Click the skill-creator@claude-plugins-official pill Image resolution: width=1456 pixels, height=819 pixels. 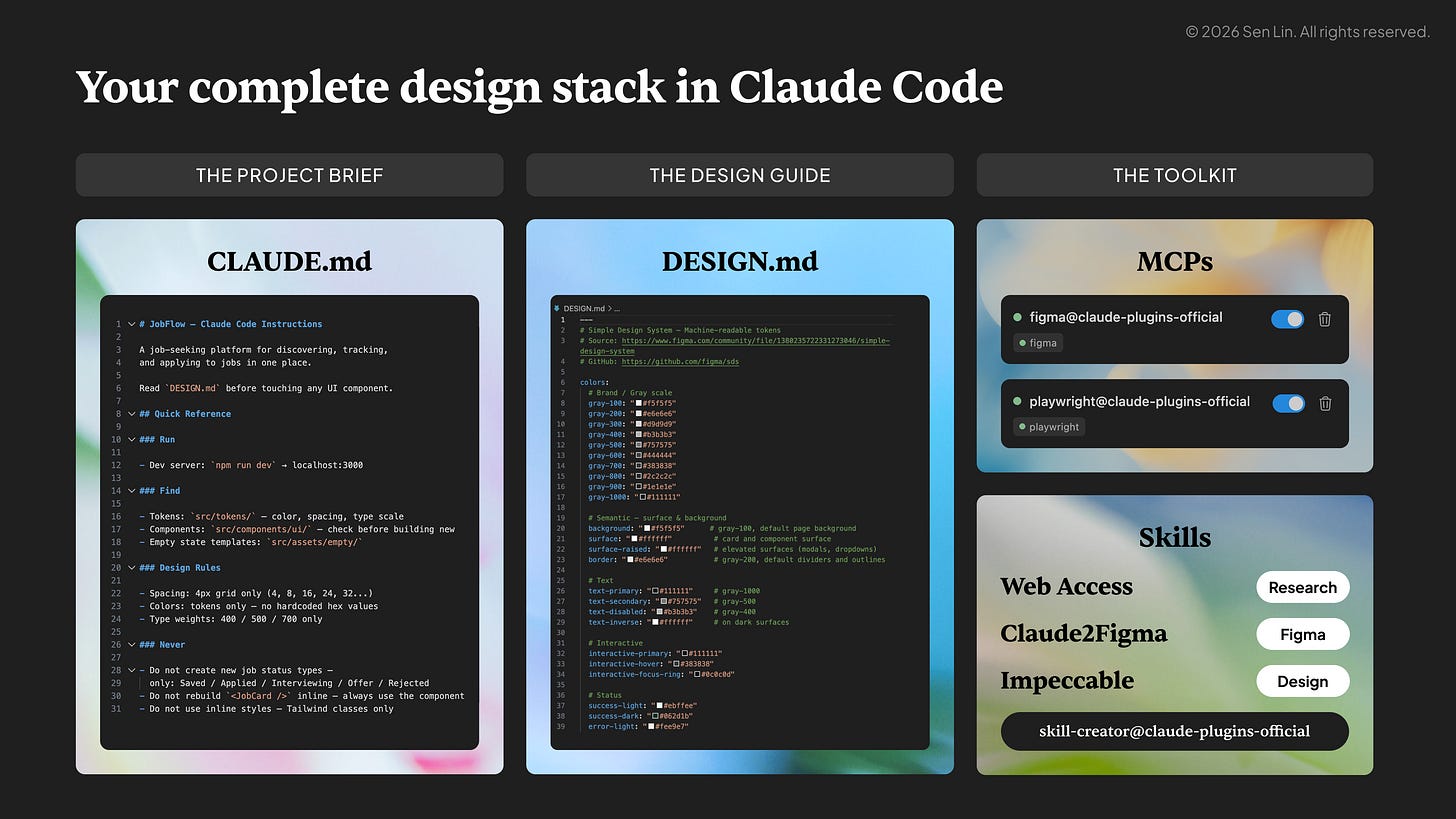point(1175,731)
